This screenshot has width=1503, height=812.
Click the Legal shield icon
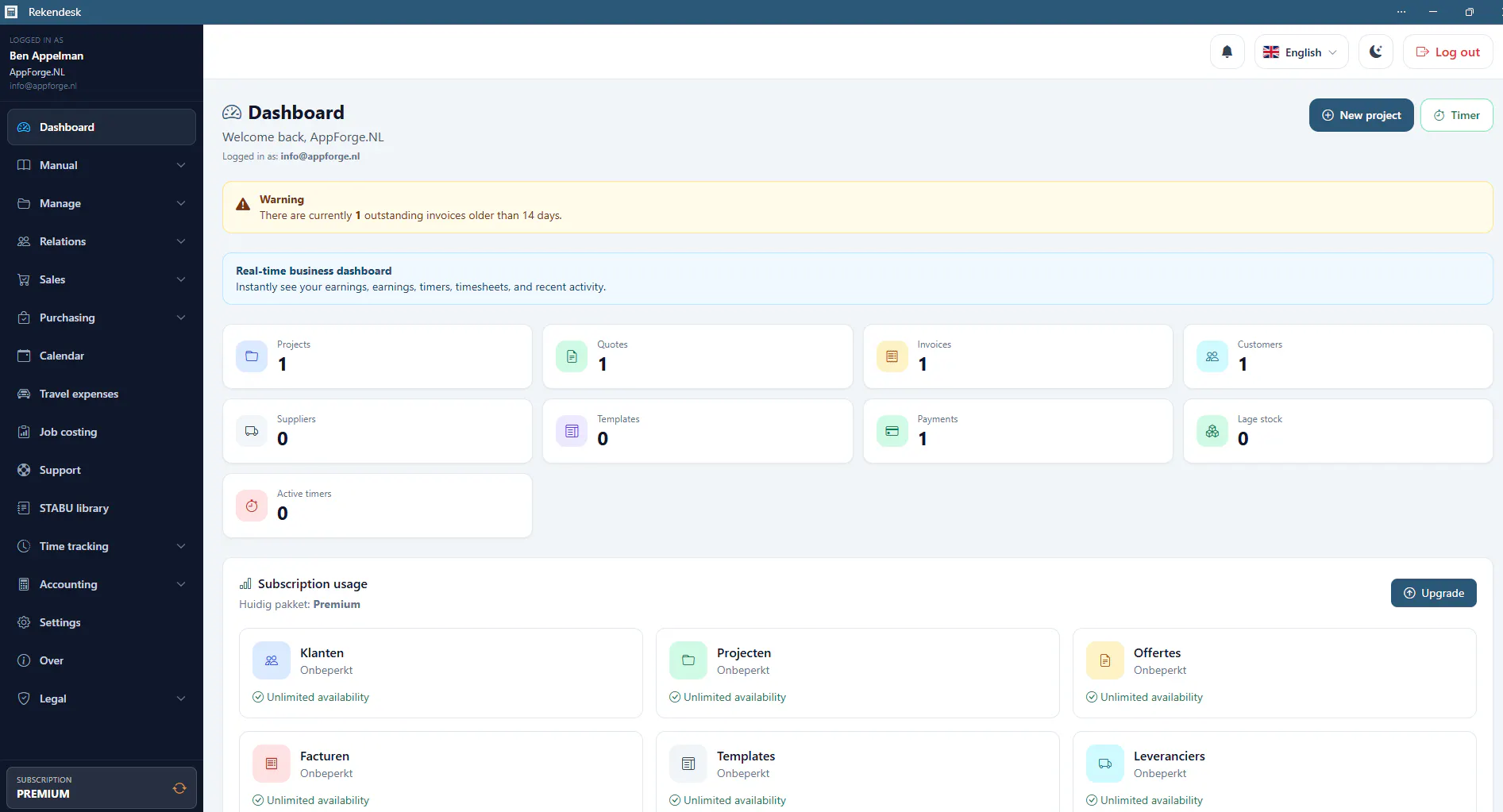[x=24, y=698]
